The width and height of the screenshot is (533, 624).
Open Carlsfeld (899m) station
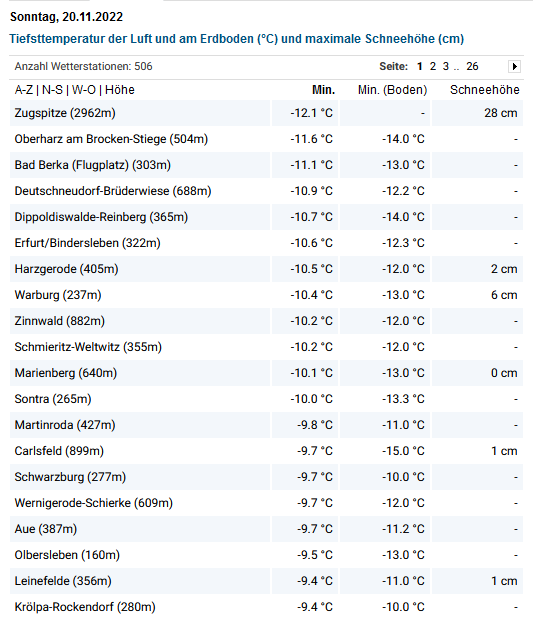(x=59, y=451)
